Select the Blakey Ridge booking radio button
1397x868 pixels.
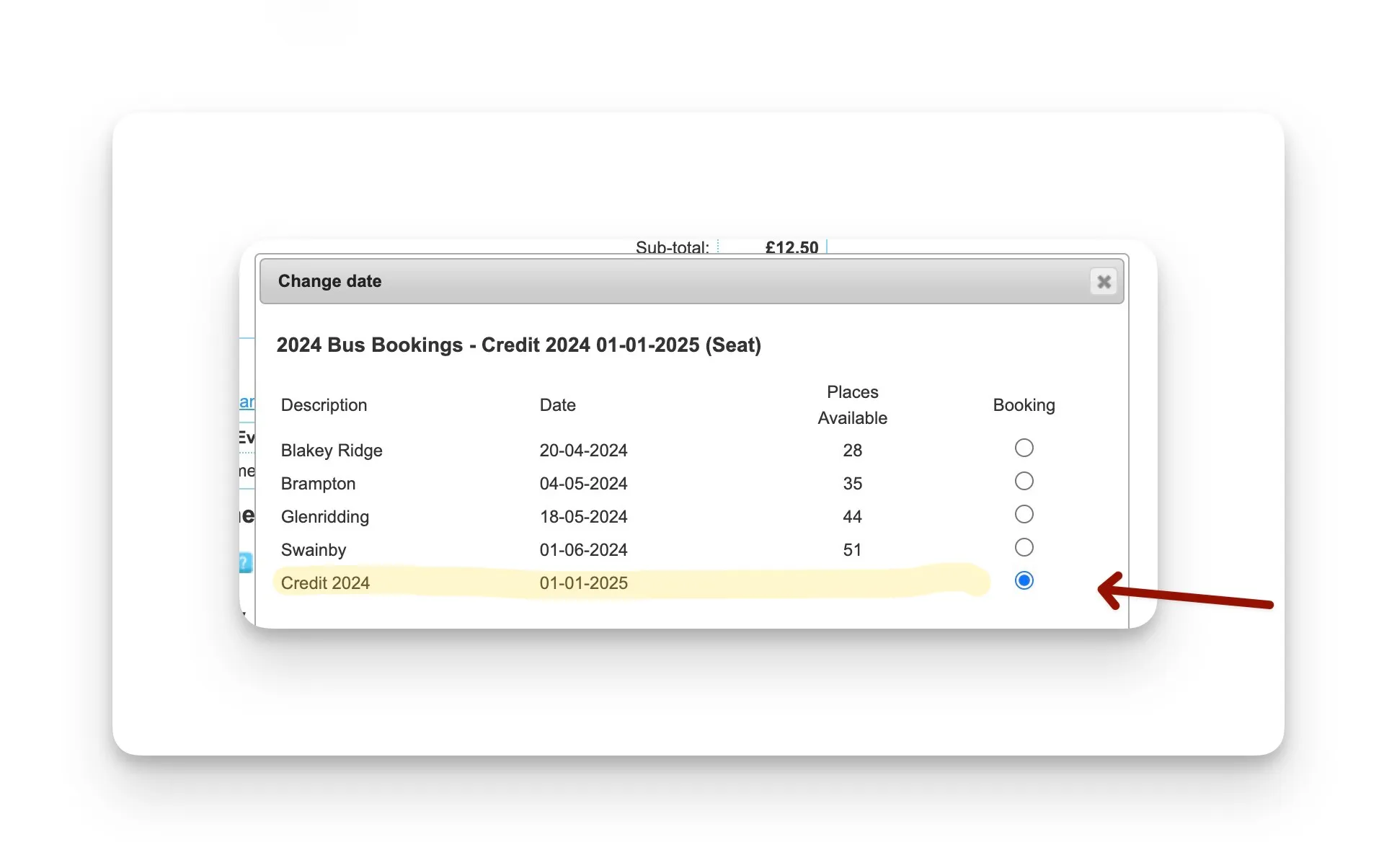point(1024,448)
